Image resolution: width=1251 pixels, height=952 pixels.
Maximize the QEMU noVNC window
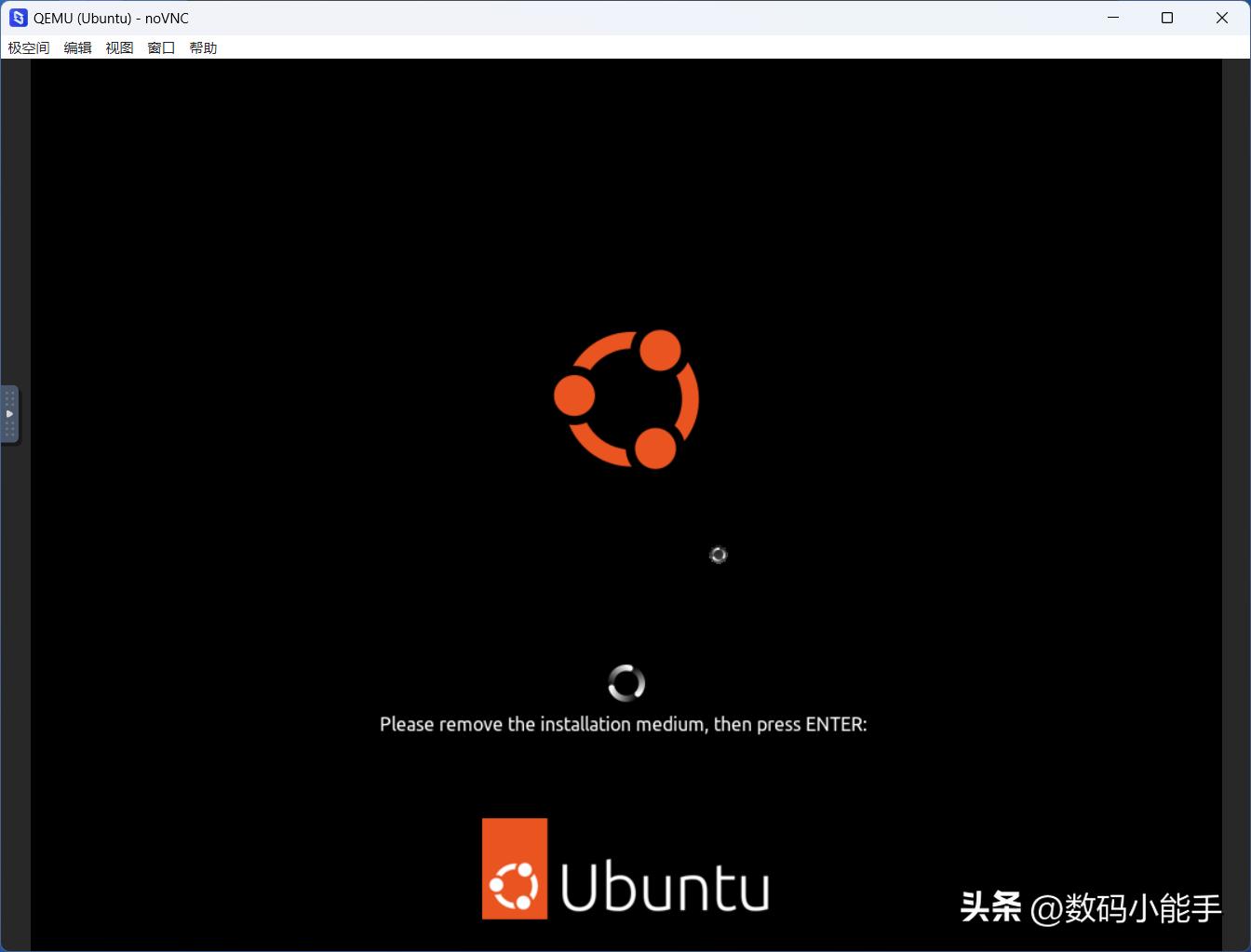coord(1167,18)
